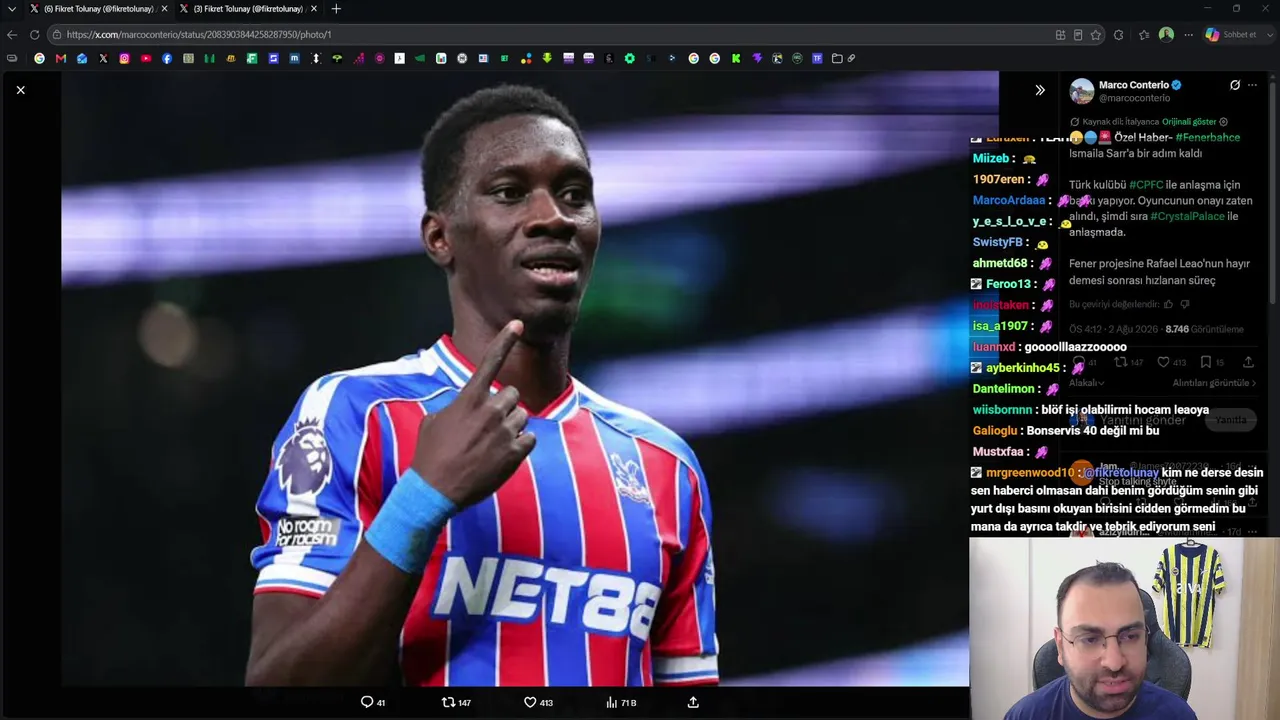The width and height of the screenshot is (1280, 720).
Task: Rate the translation with thumbs up
Action: 1168,304
